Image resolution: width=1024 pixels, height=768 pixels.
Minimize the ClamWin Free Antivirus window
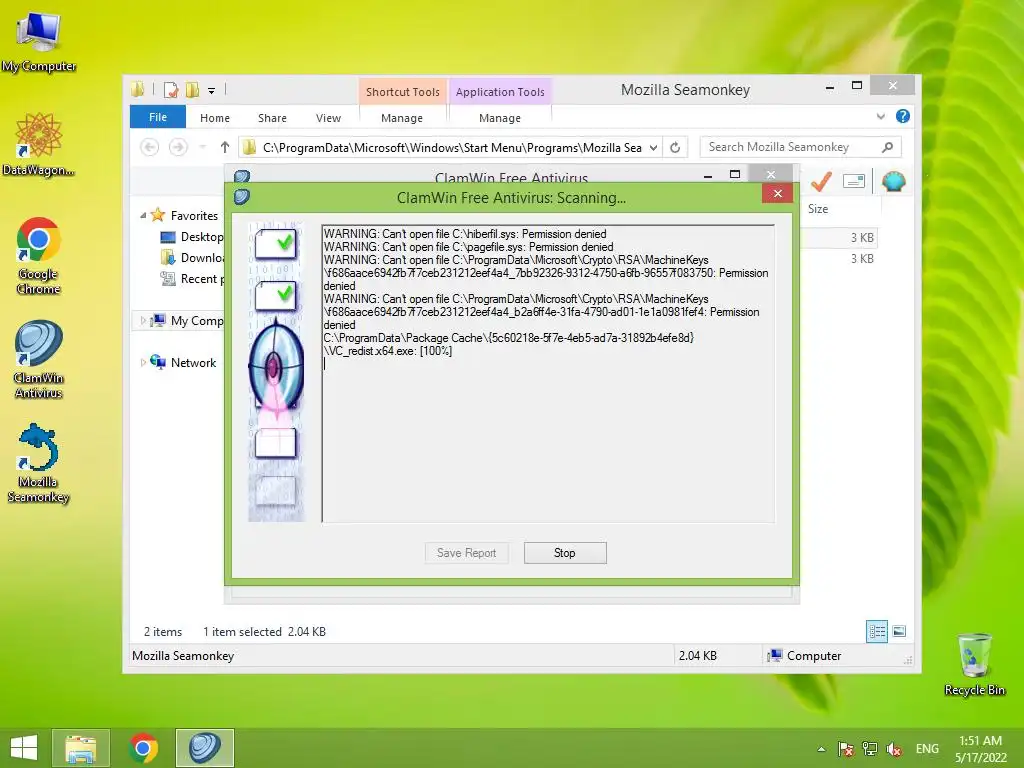coord(708,176)
